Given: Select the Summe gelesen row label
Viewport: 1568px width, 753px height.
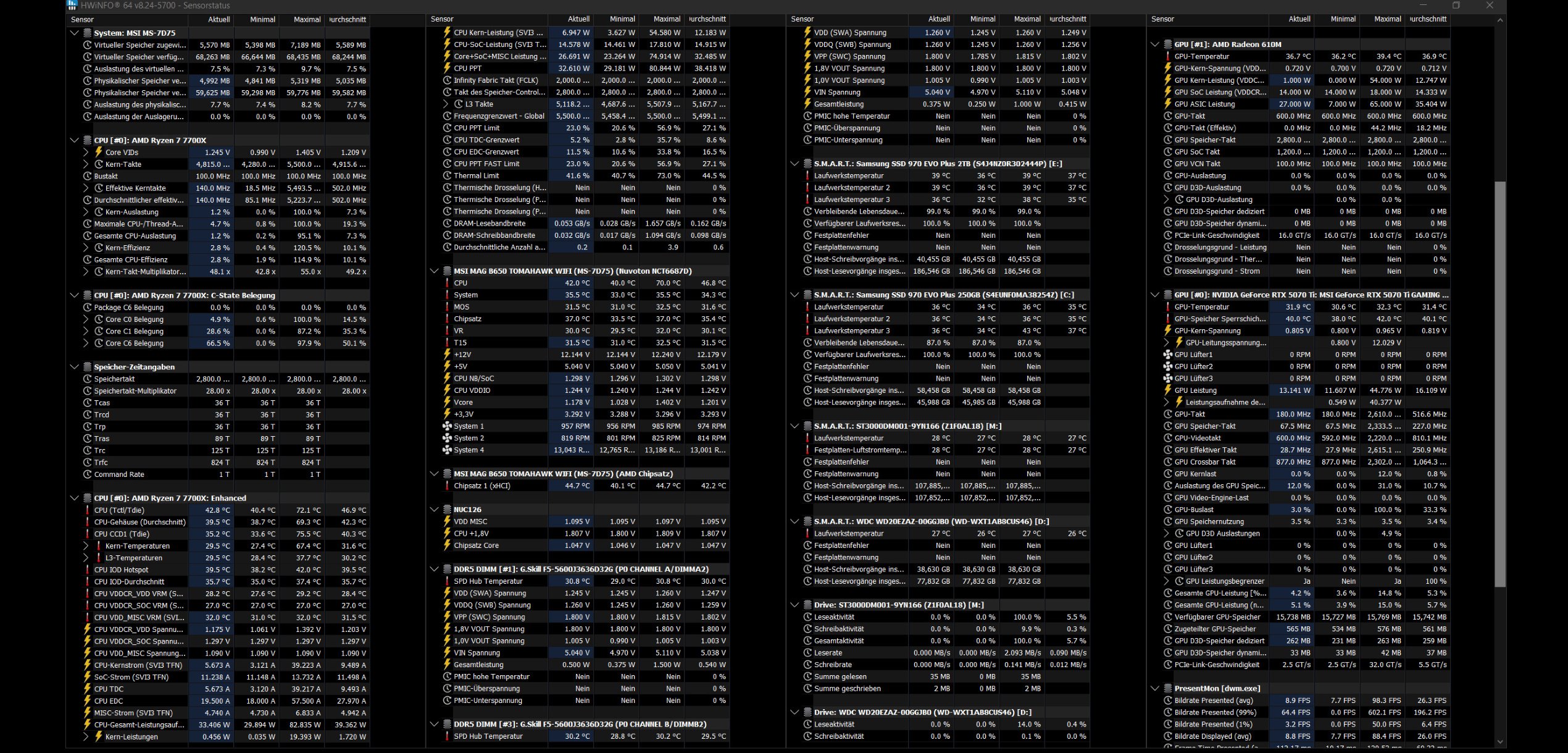Looking at the screenshot, I should 840,677.
